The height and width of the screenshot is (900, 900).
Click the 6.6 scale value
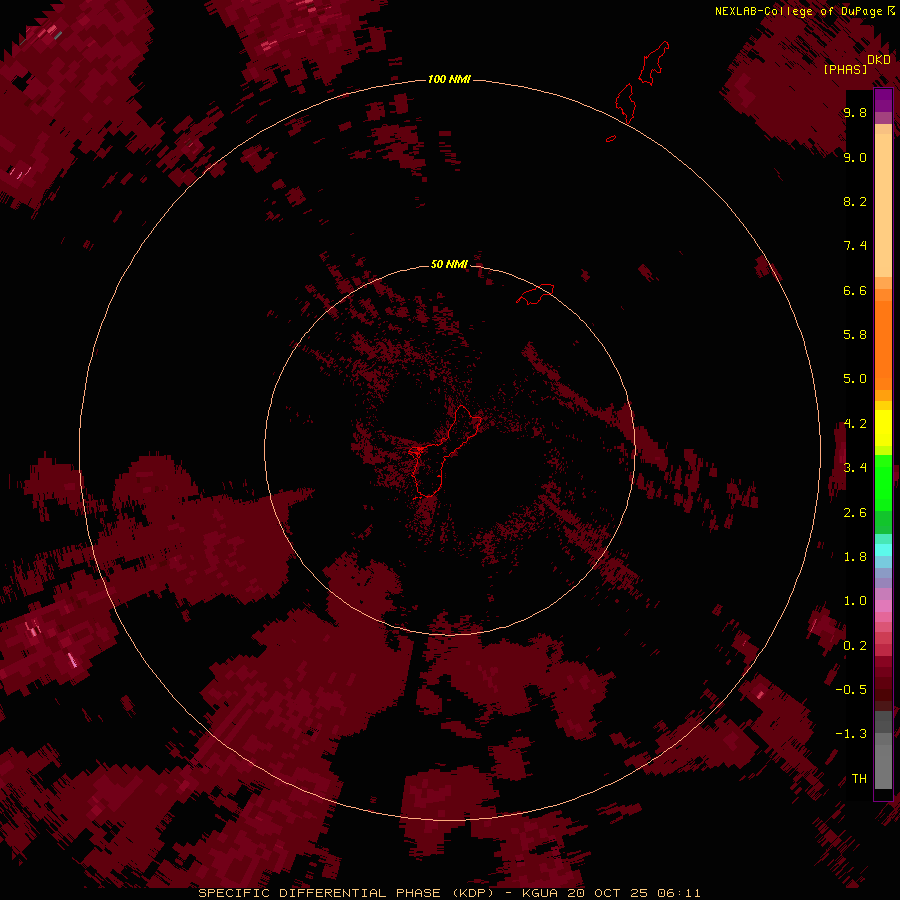click(x=855, y=290)
